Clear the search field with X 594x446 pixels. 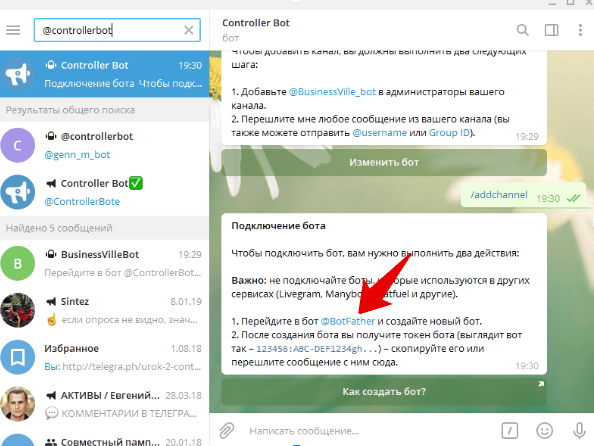189,30
